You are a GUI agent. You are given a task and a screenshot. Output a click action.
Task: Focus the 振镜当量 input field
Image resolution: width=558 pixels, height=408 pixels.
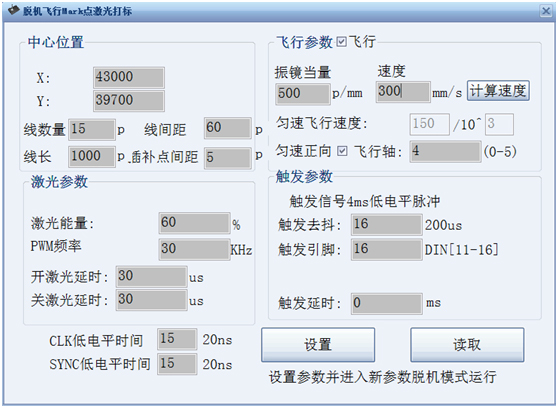coord(302,94)
